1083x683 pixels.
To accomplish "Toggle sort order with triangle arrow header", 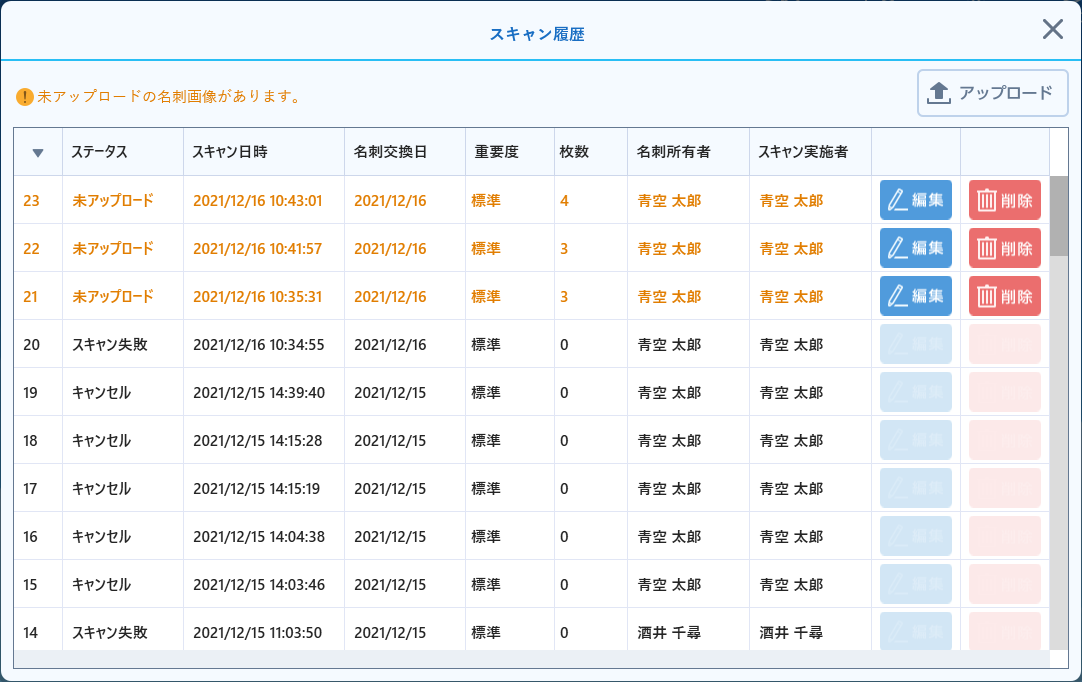I will 38,153.
